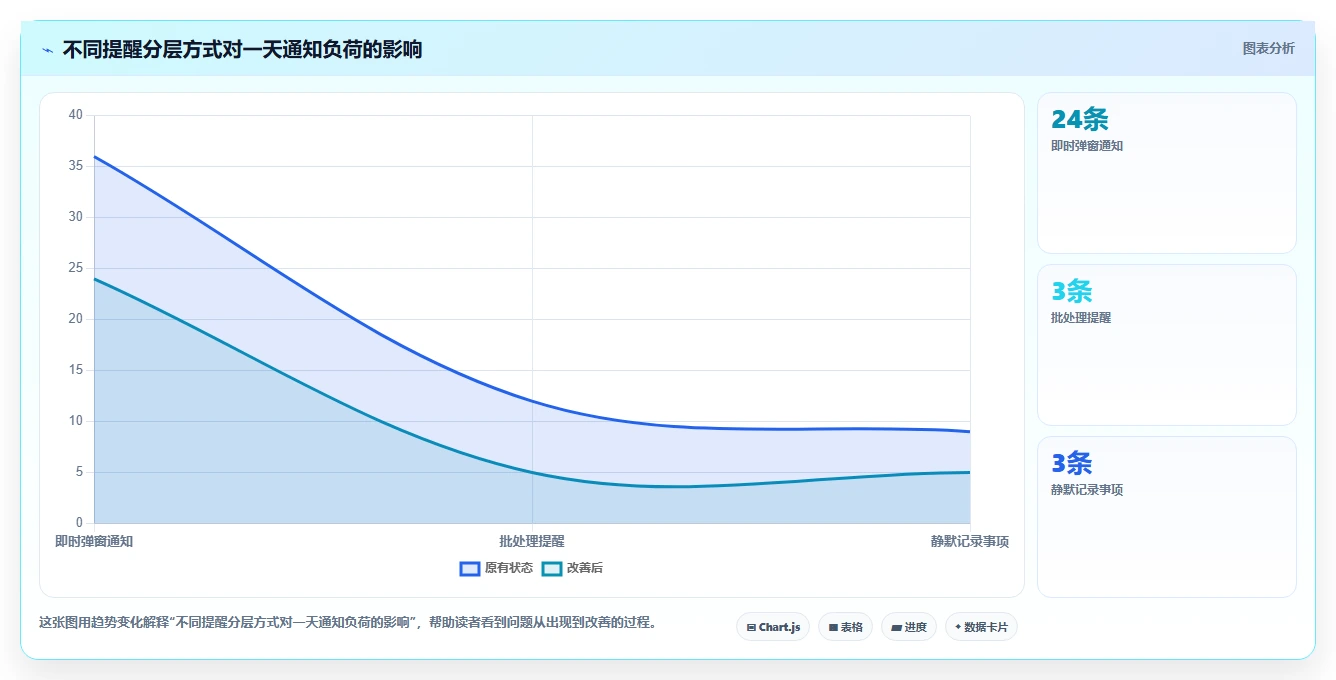
Task: Toggle the 原有状态 legend swatch
Action: pos(470,568)
